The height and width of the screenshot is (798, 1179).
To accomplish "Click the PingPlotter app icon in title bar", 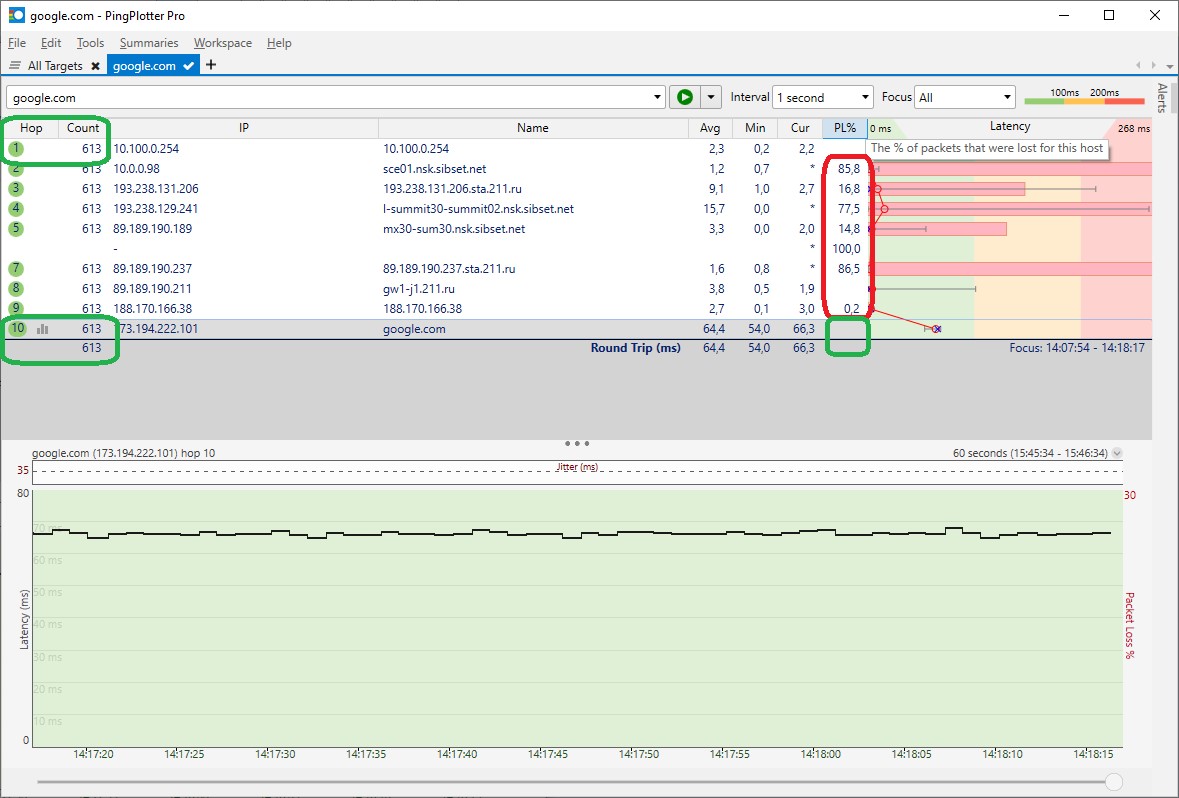I will point(16,15).
